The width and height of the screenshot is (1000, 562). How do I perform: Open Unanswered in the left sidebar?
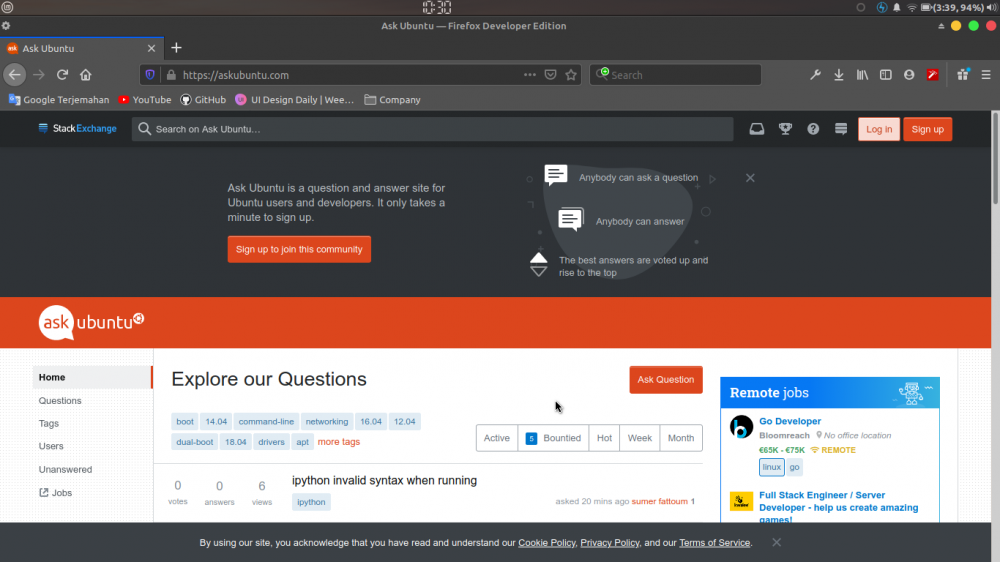tap(65, 470)
